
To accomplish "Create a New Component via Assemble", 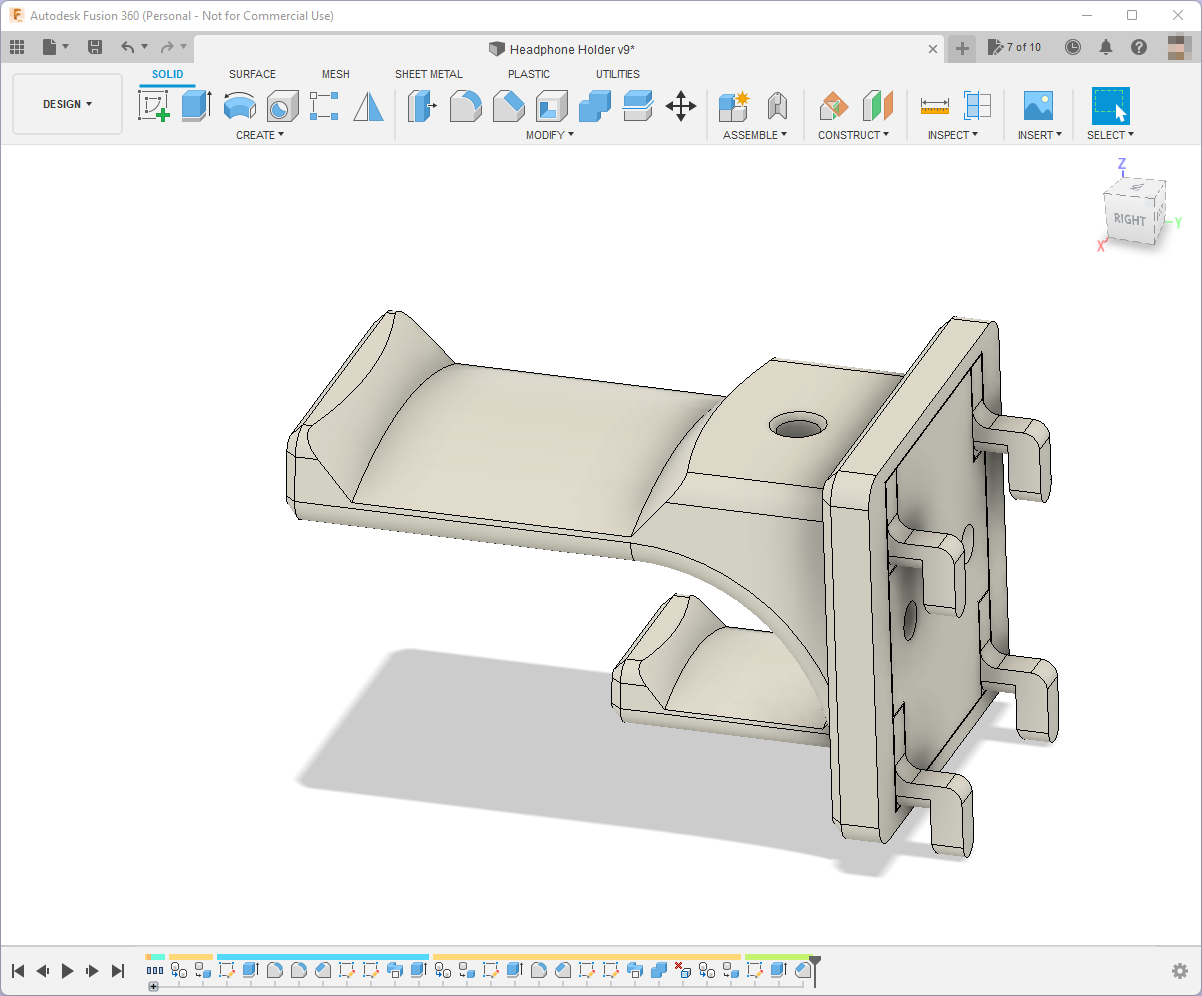I will tap(733, 105).
